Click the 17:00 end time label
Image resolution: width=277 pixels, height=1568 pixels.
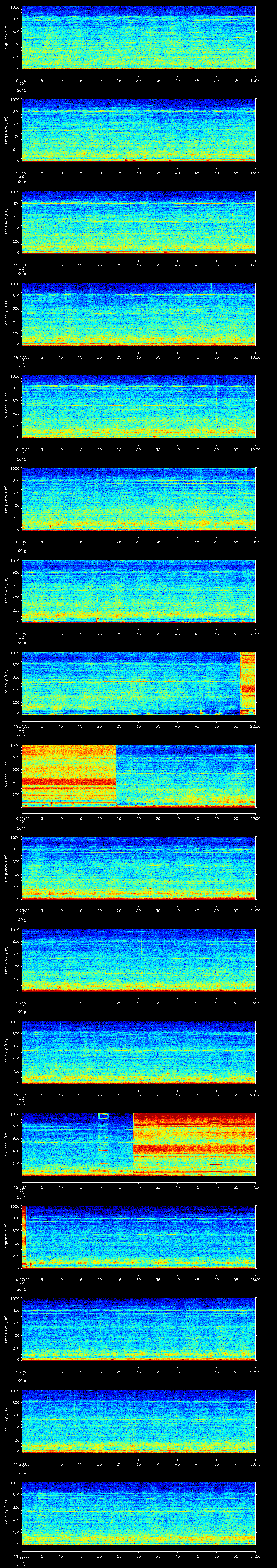click(x=255, y=265)
